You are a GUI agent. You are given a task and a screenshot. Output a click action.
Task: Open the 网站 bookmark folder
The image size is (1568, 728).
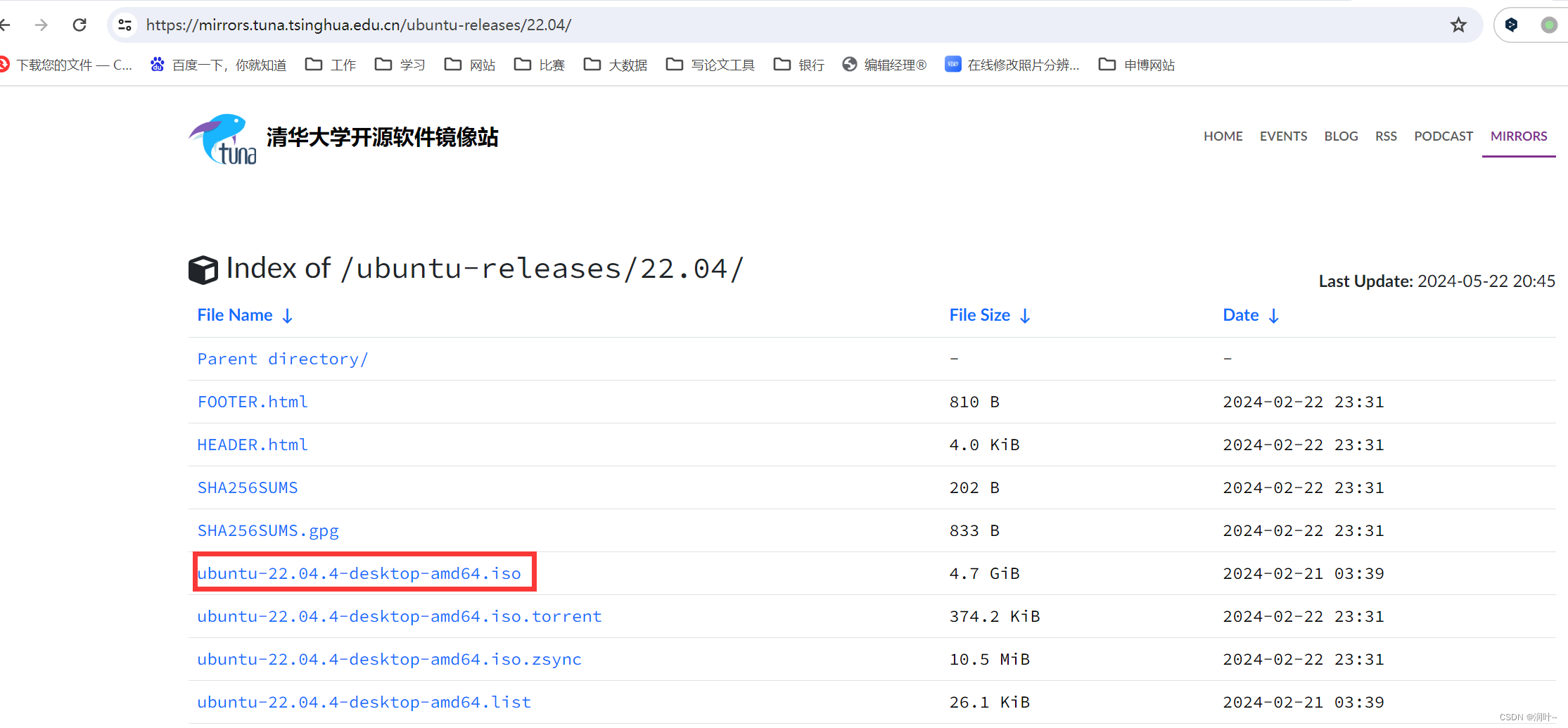(x=469, y=65)
